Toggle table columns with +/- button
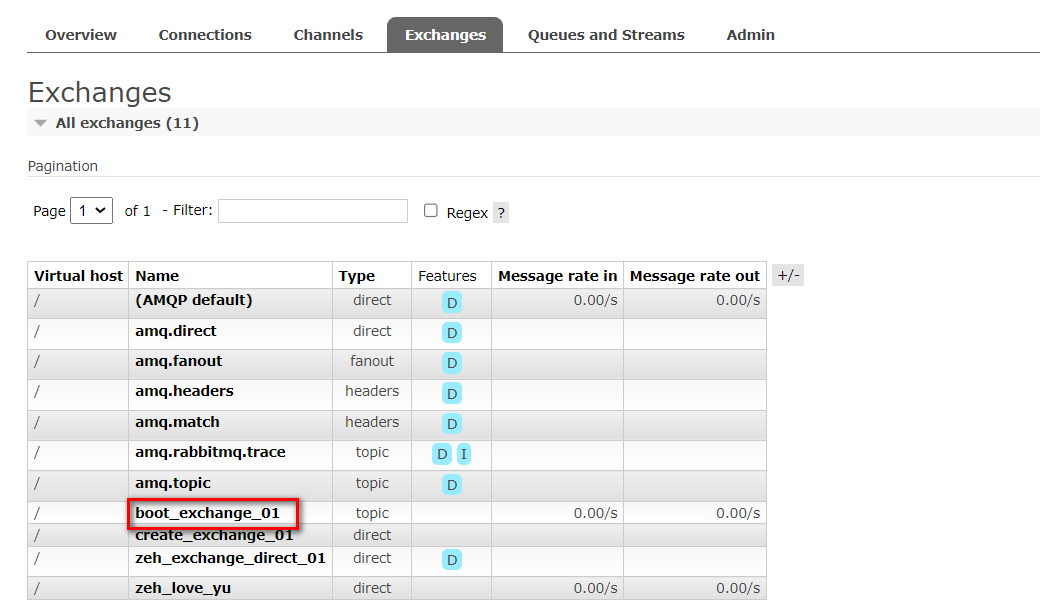Viewport: 1040px width, 611px height. point(788,276)
